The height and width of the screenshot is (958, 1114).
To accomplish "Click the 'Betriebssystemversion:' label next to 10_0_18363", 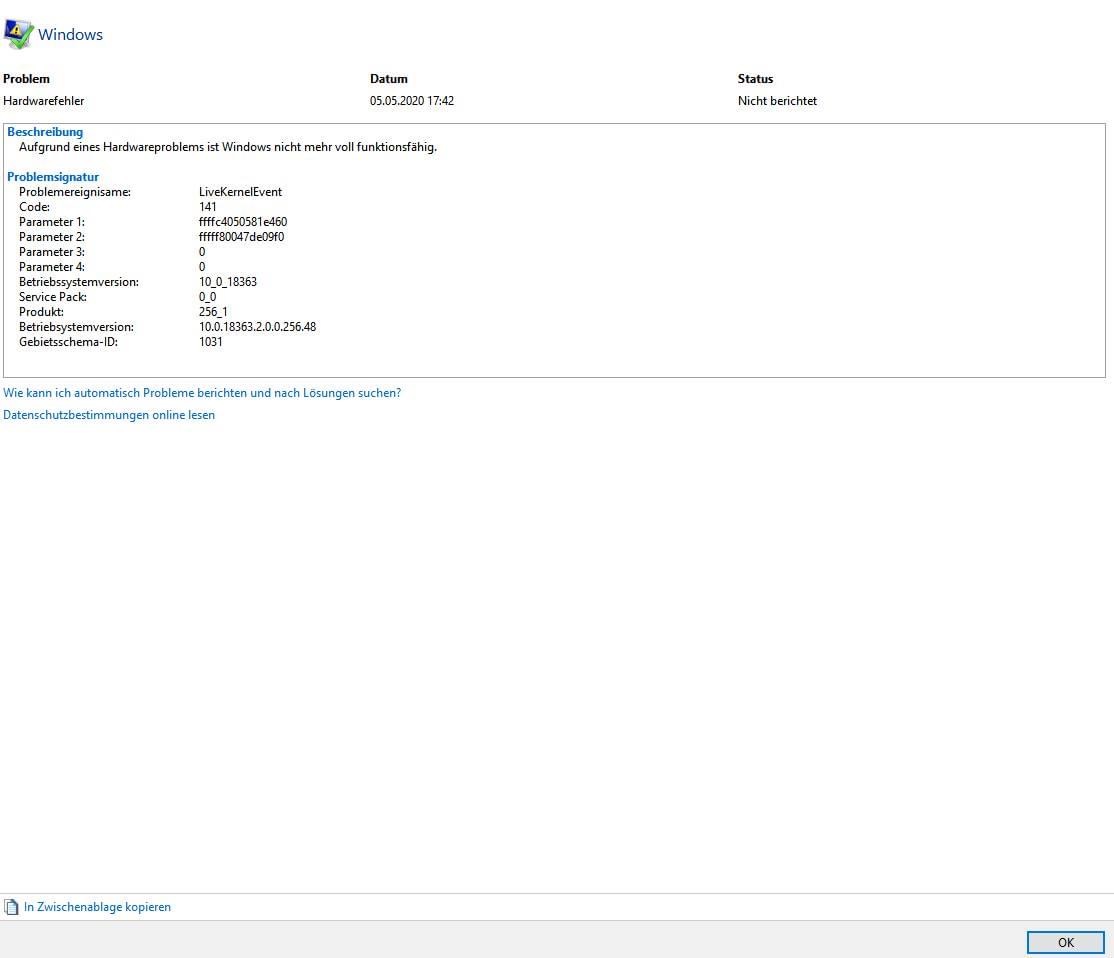I will (x=79, y=282).
